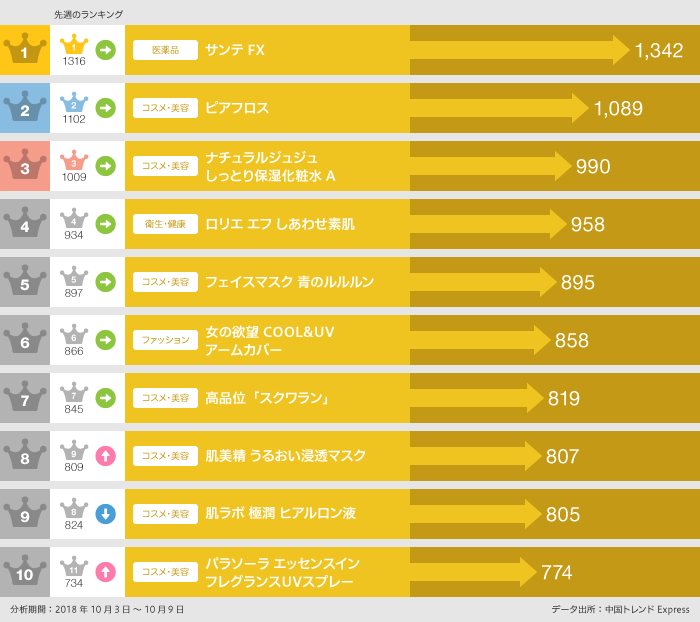Click last week's small crown showing 734
This screenshot has width=700, height=622.
pyautogui.click(x=74, y=568)
